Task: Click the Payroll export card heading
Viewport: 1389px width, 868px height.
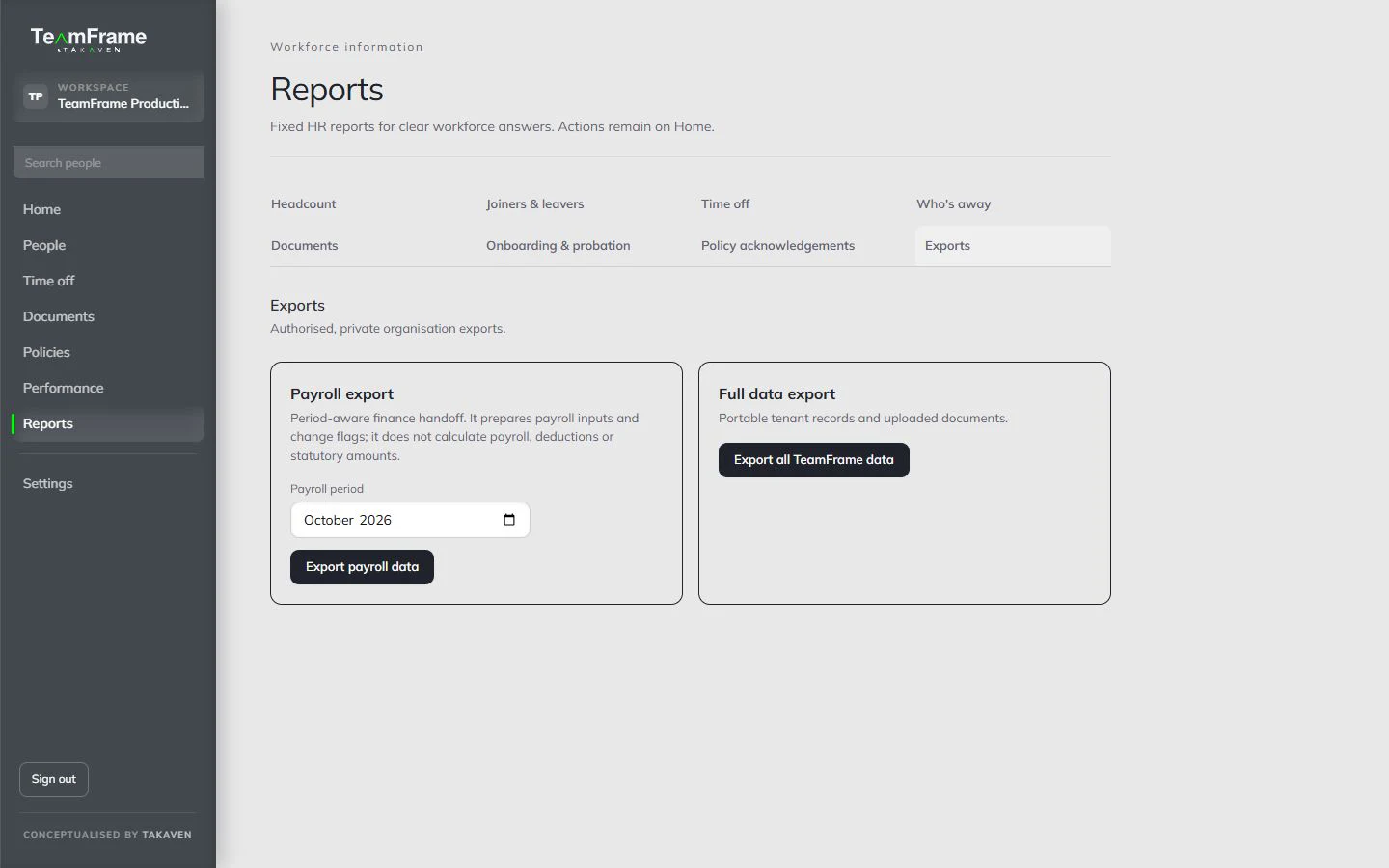Action: [x=341, y=393]
